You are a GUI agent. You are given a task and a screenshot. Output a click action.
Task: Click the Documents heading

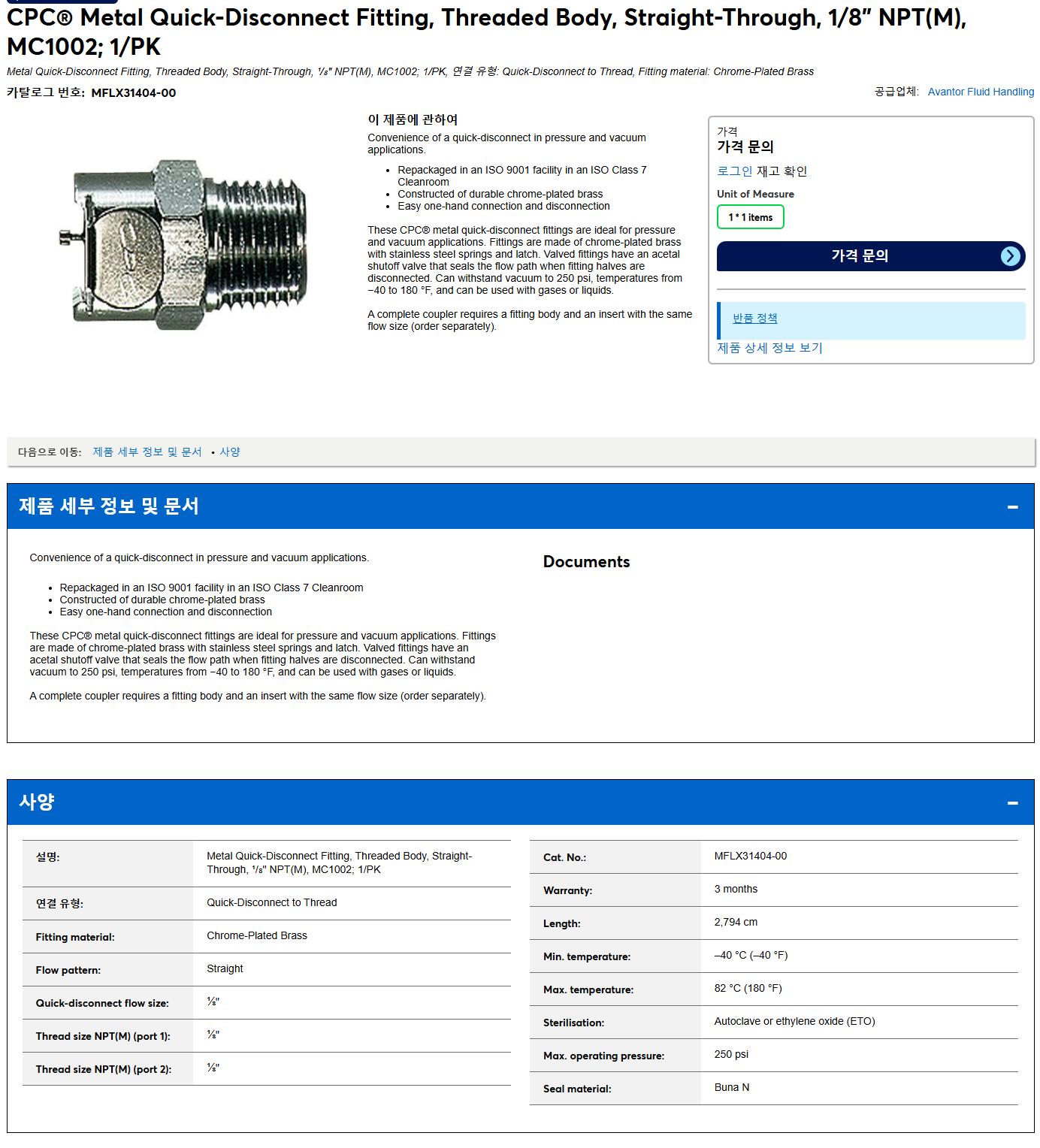[586, 562]
